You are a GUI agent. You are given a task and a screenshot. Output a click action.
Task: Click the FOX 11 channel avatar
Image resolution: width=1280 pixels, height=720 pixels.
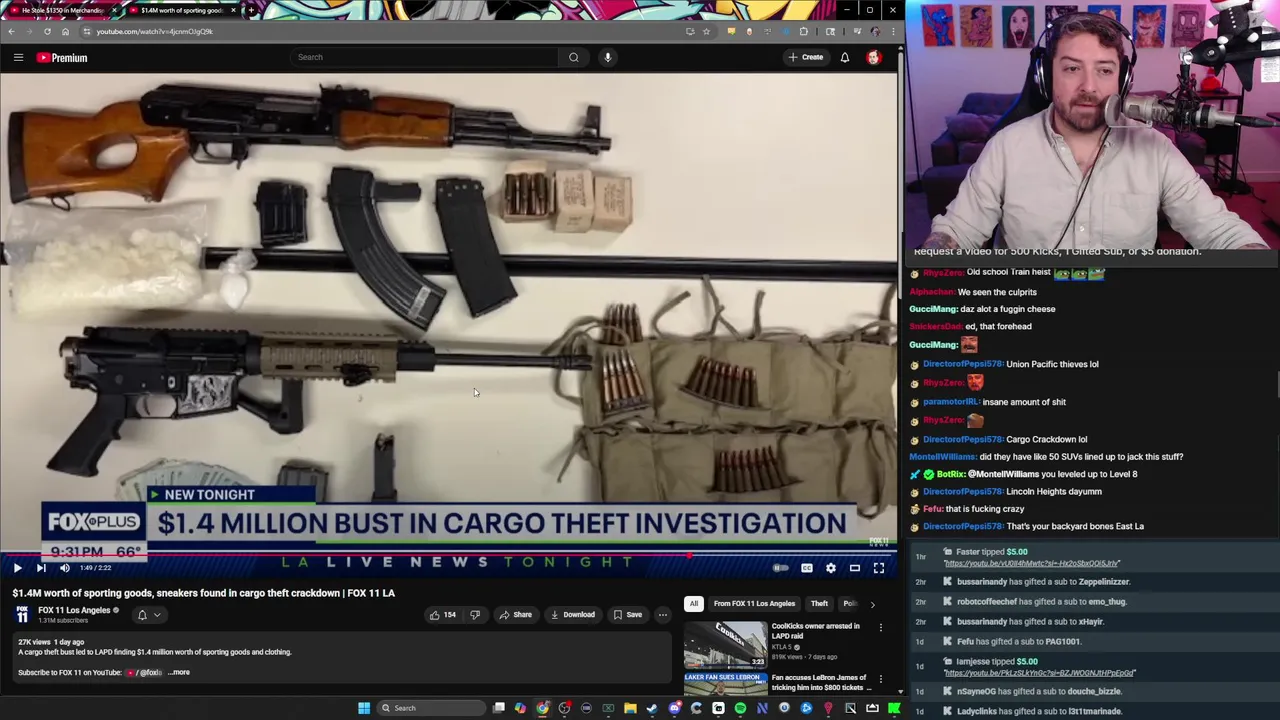22,614
